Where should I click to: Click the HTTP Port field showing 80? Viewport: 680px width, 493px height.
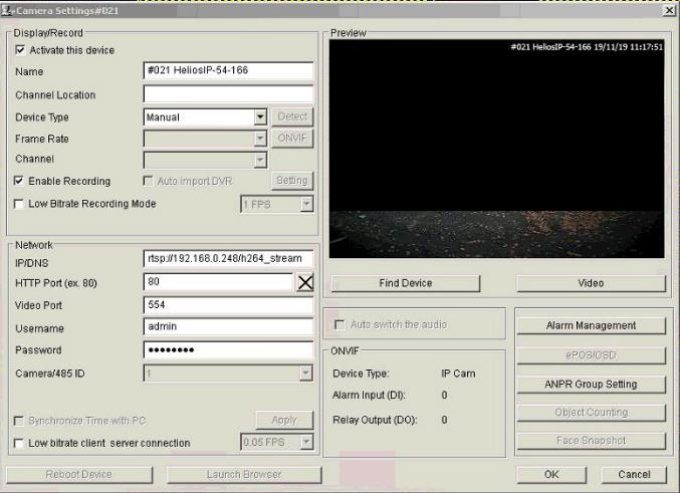click(x=219, y=282)
